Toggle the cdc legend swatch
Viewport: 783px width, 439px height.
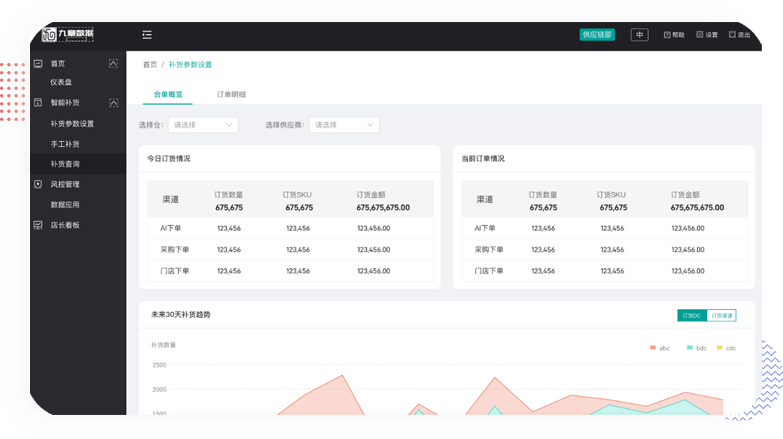tap(720, 348)
